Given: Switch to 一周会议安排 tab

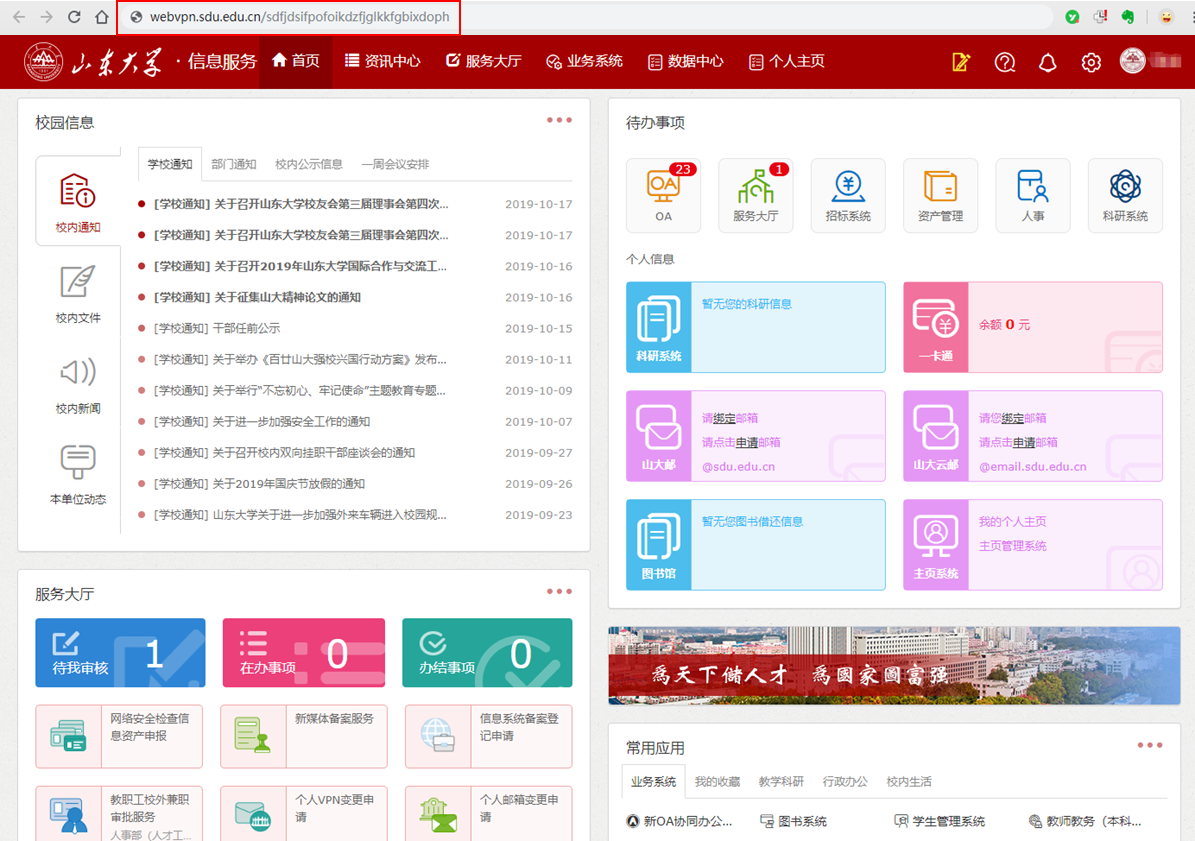Looking at the screenshot, I should click(396, 165).
